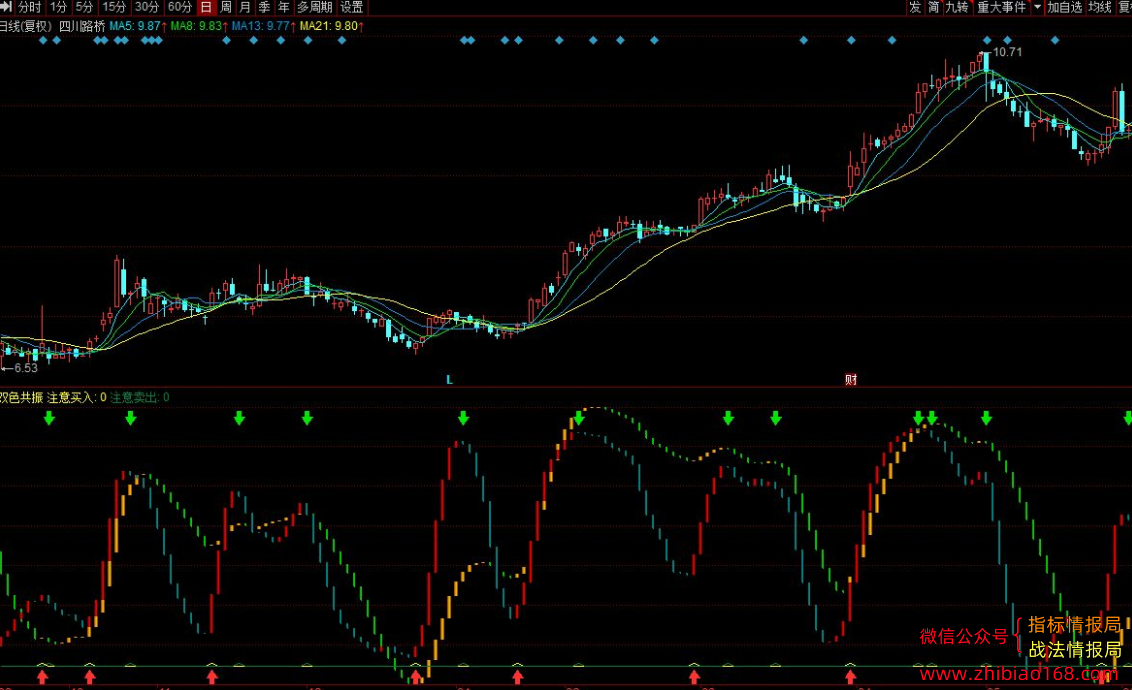Click the blue L marker on chart

[449, 380]
